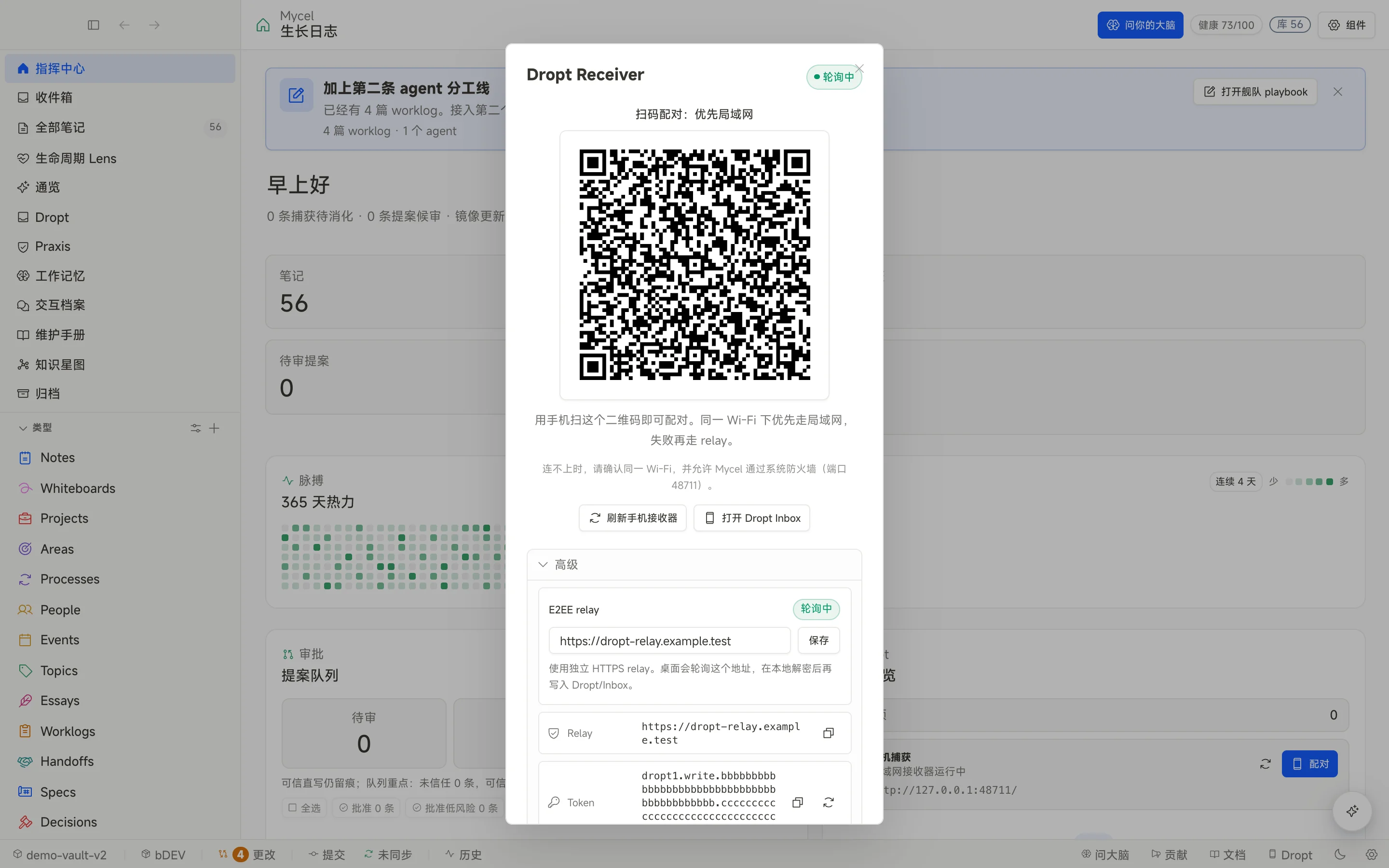Open 交互档案 in the sidebar
The width and height of the screenshot is (1389, 868).
tap(120, 305)
